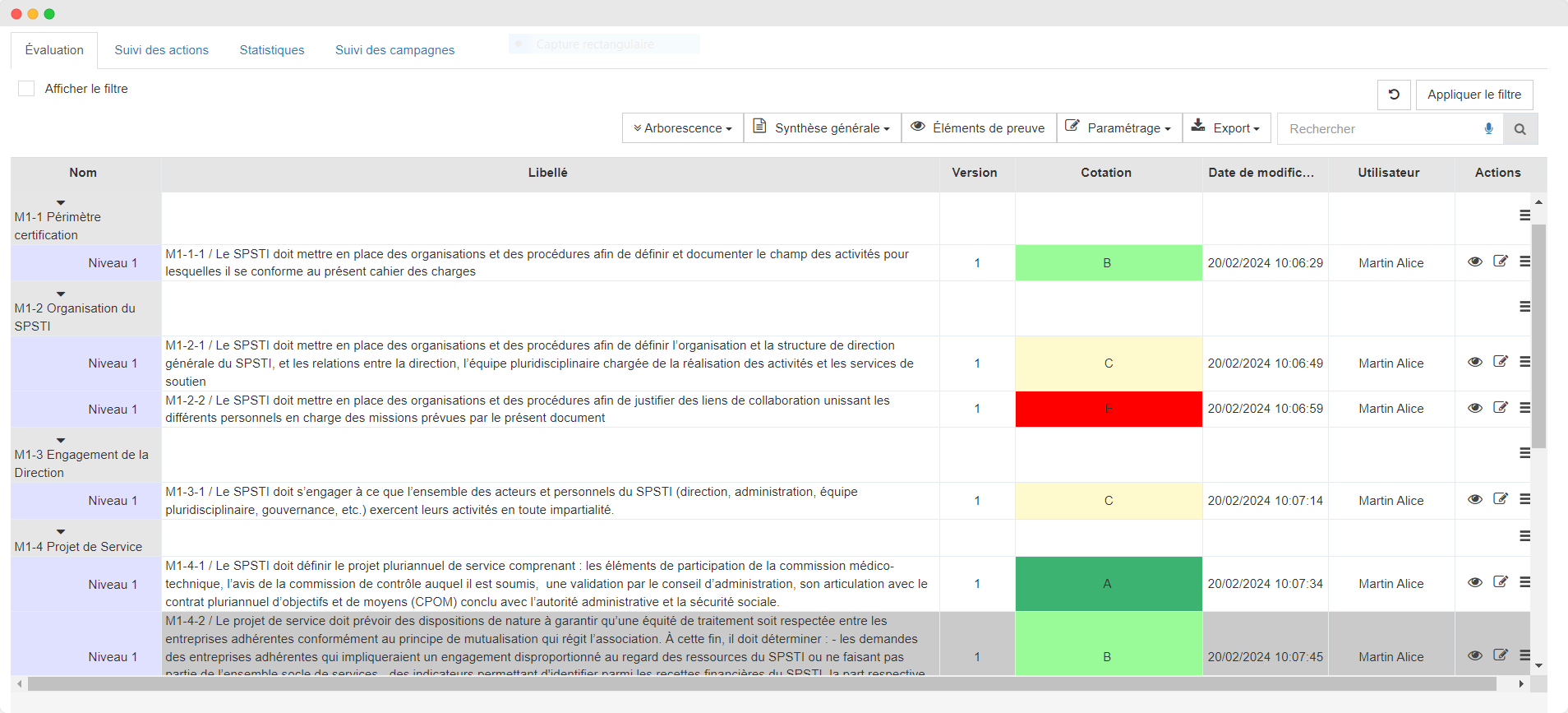Collapse the M1-4 Projet de Service group
The image size is (1568, 713).
click(61, 532)
